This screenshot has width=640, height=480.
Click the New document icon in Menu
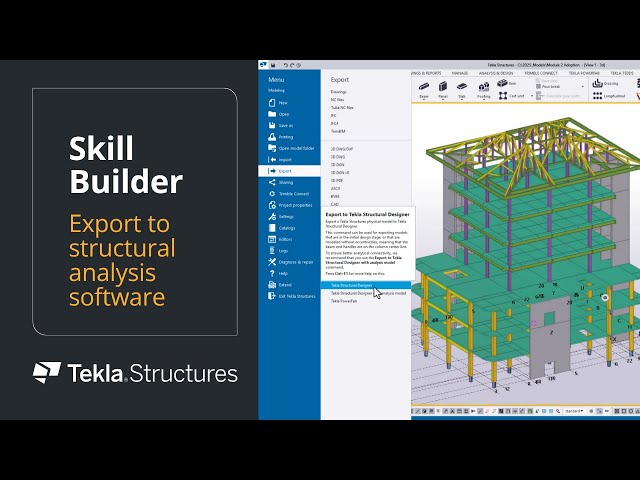[272, 103]
